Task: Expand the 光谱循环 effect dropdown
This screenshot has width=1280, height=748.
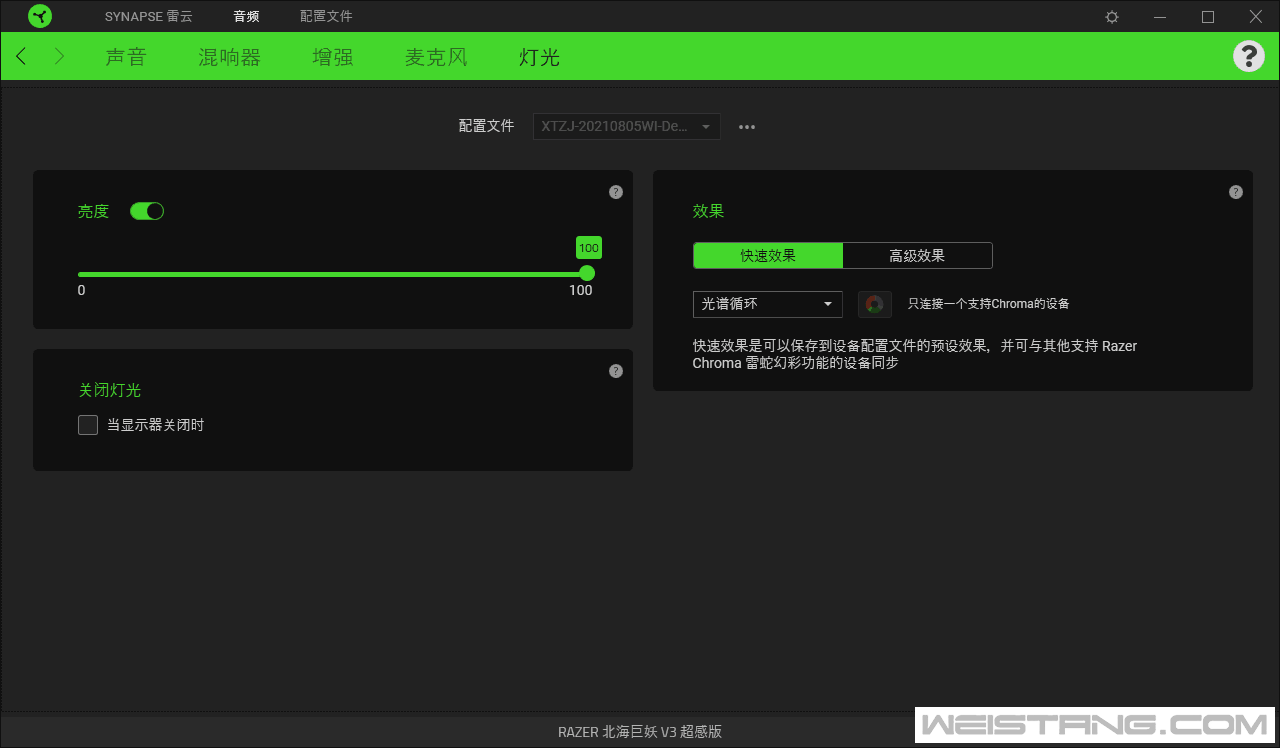Action: (768, 304)
